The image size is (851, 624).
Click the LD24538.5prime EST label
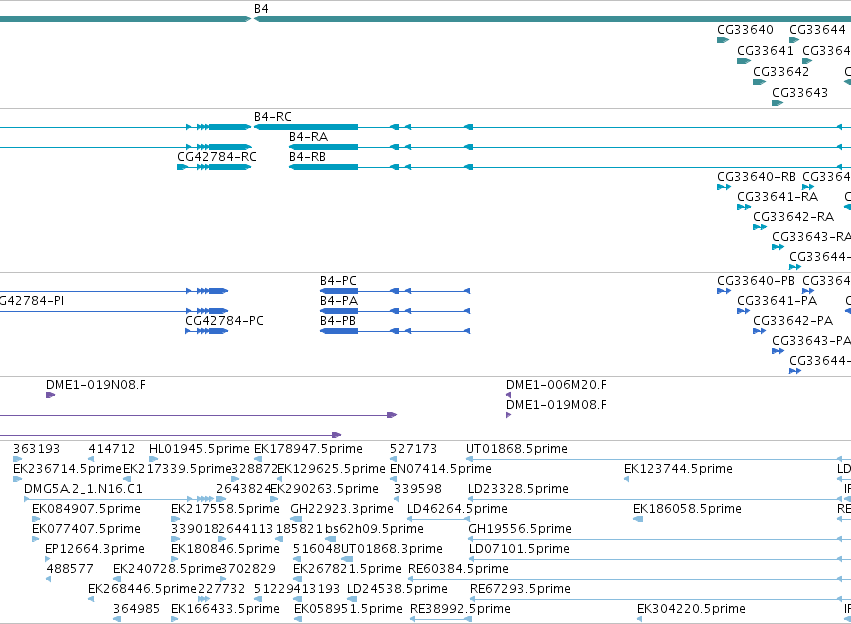tap(397, 590)
